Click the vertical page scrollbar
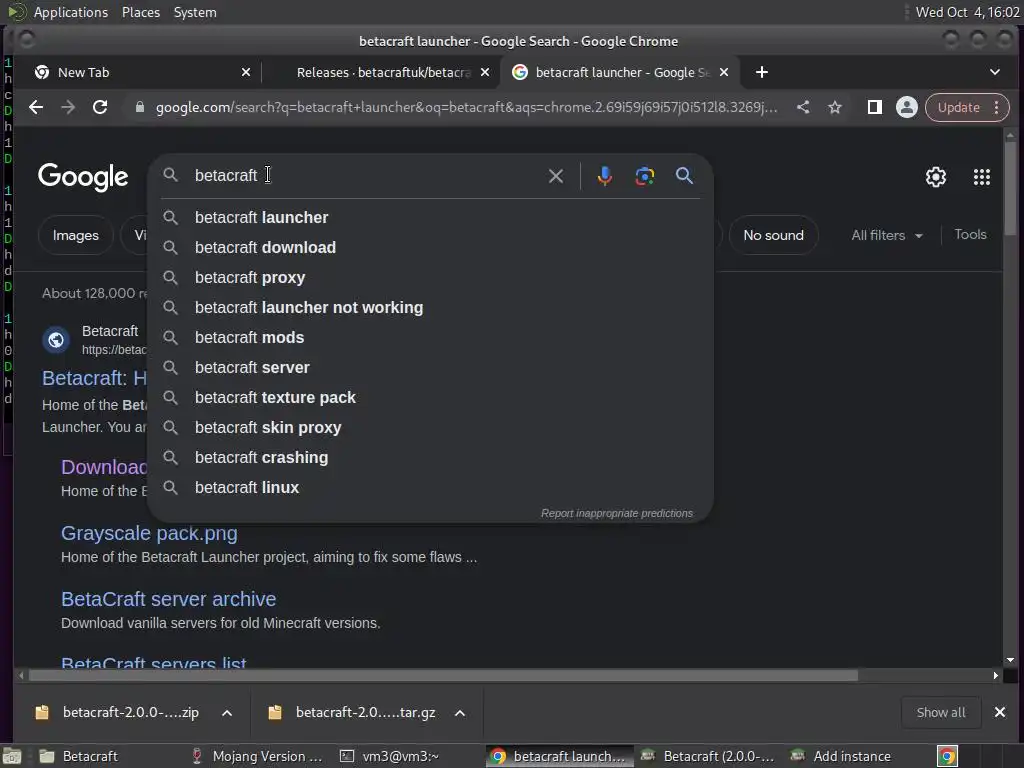Viewport: 1024px width, 768px height. pyautogui.click(x=1010, y=190)
